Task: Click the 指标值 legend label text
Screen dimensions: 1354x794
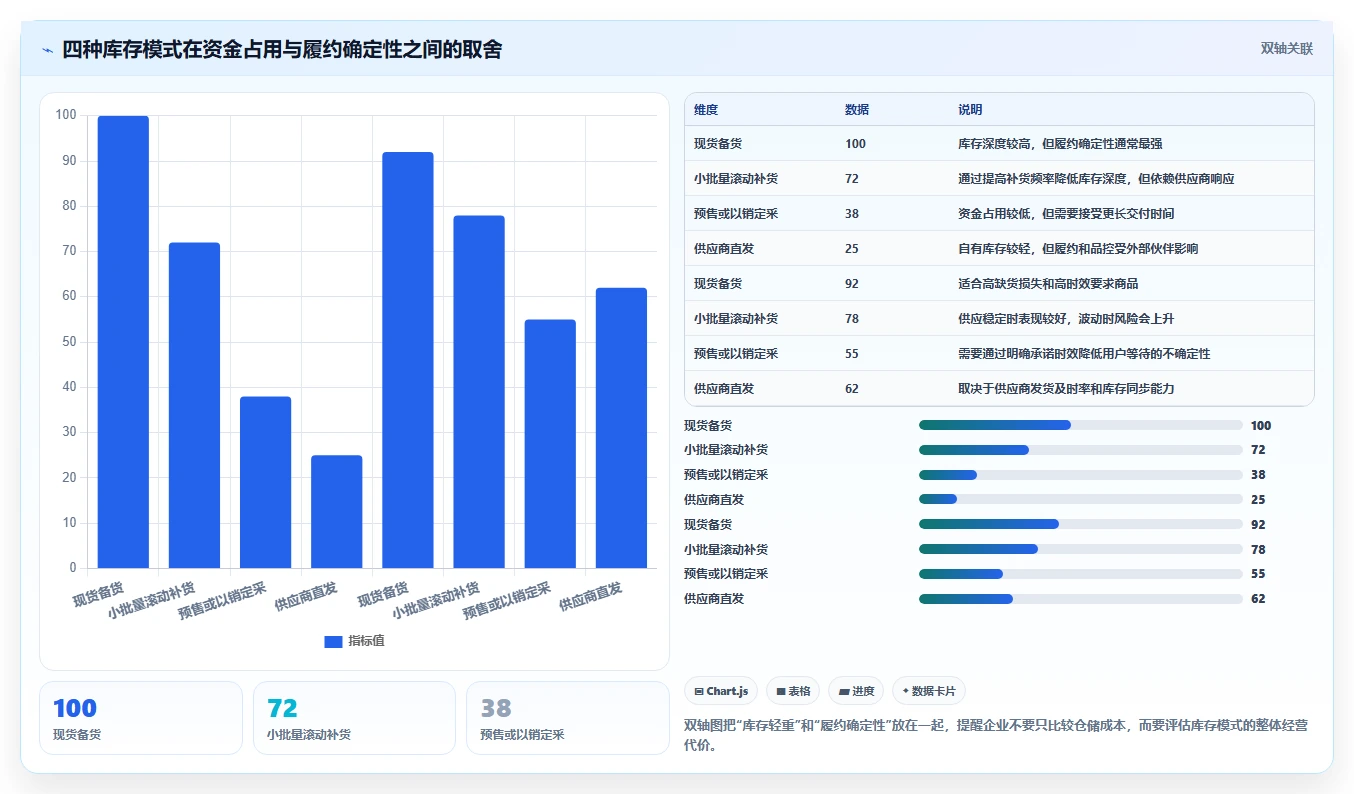Action: (x=366, y=642)
